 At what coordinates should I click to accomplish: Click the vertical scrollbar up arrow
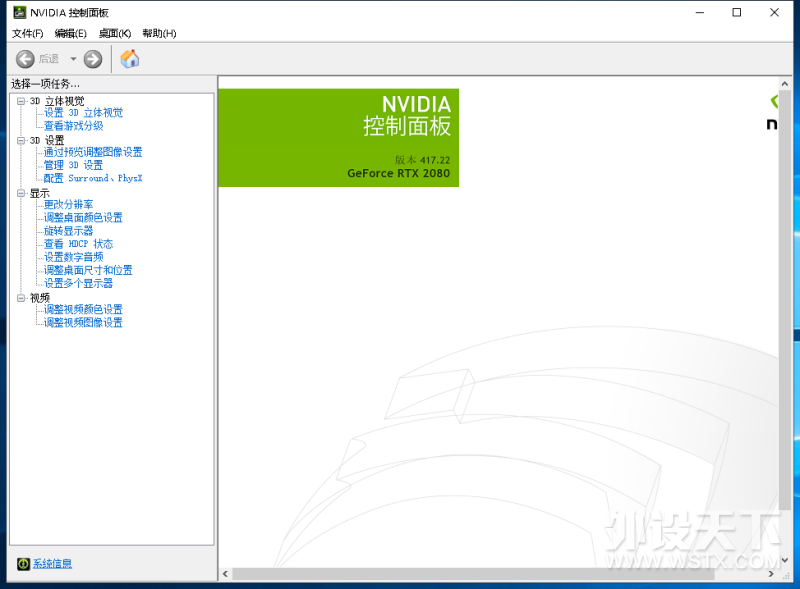point(785,84)
